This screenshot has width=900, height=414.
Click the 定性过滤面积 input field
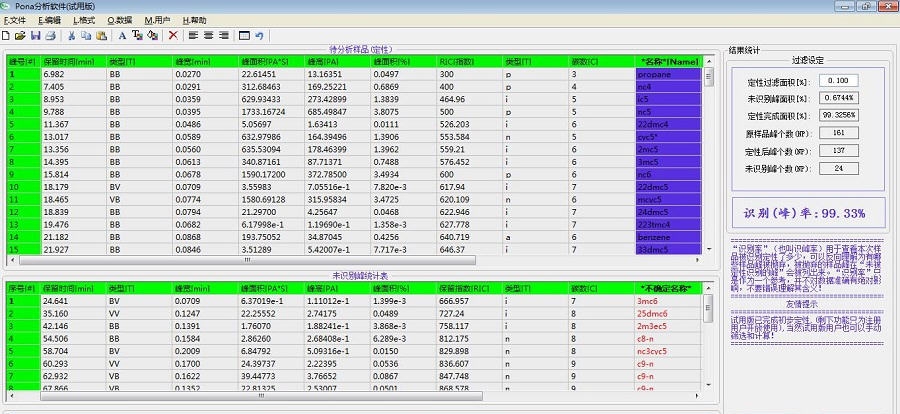(837, 80)
